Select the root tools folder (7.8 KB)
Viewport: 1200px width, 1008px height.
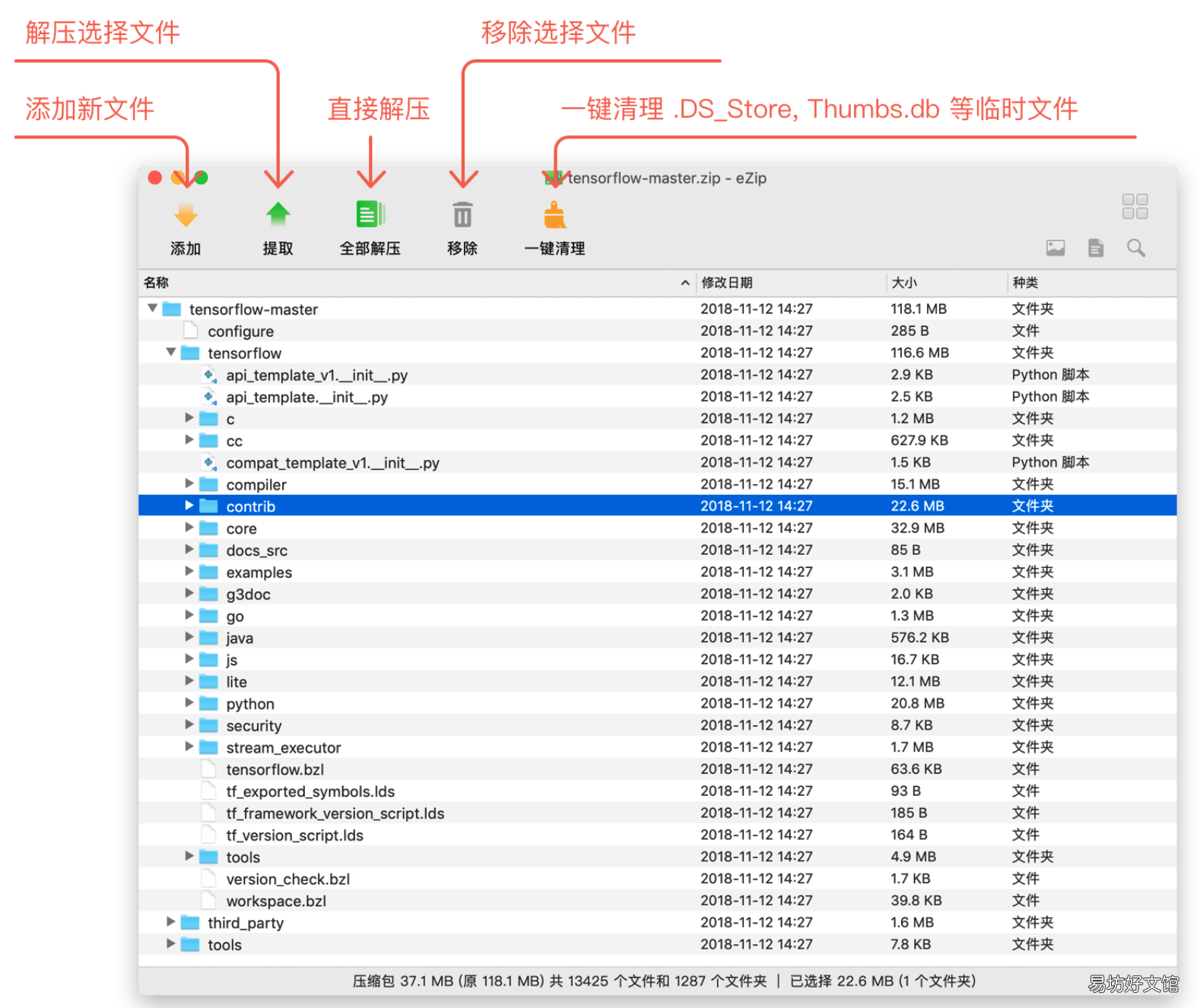point(658,944)
